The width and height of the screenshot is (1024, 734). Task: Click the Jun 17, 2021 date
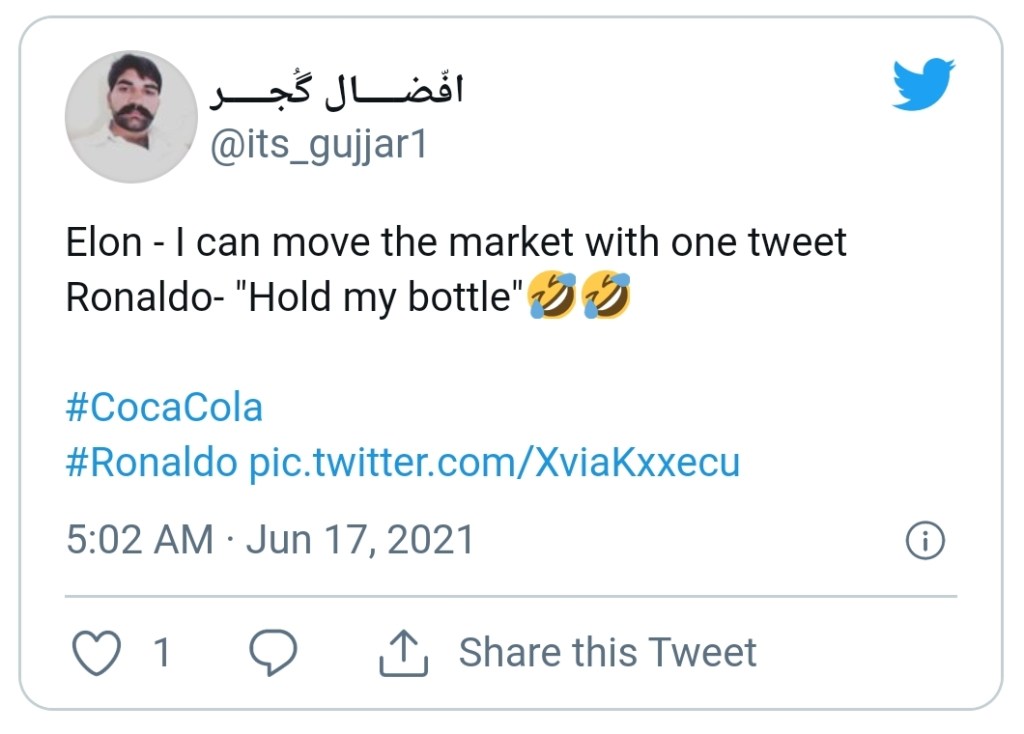[359, 540]
